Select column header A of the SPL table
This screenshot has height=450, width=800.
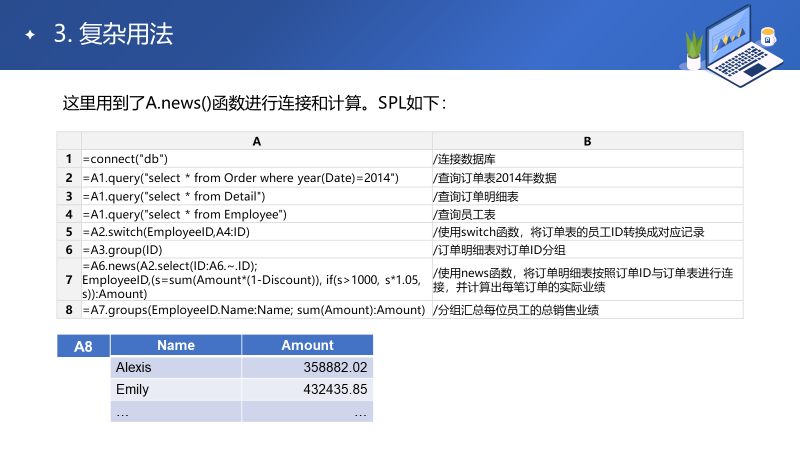pos(256,142)
